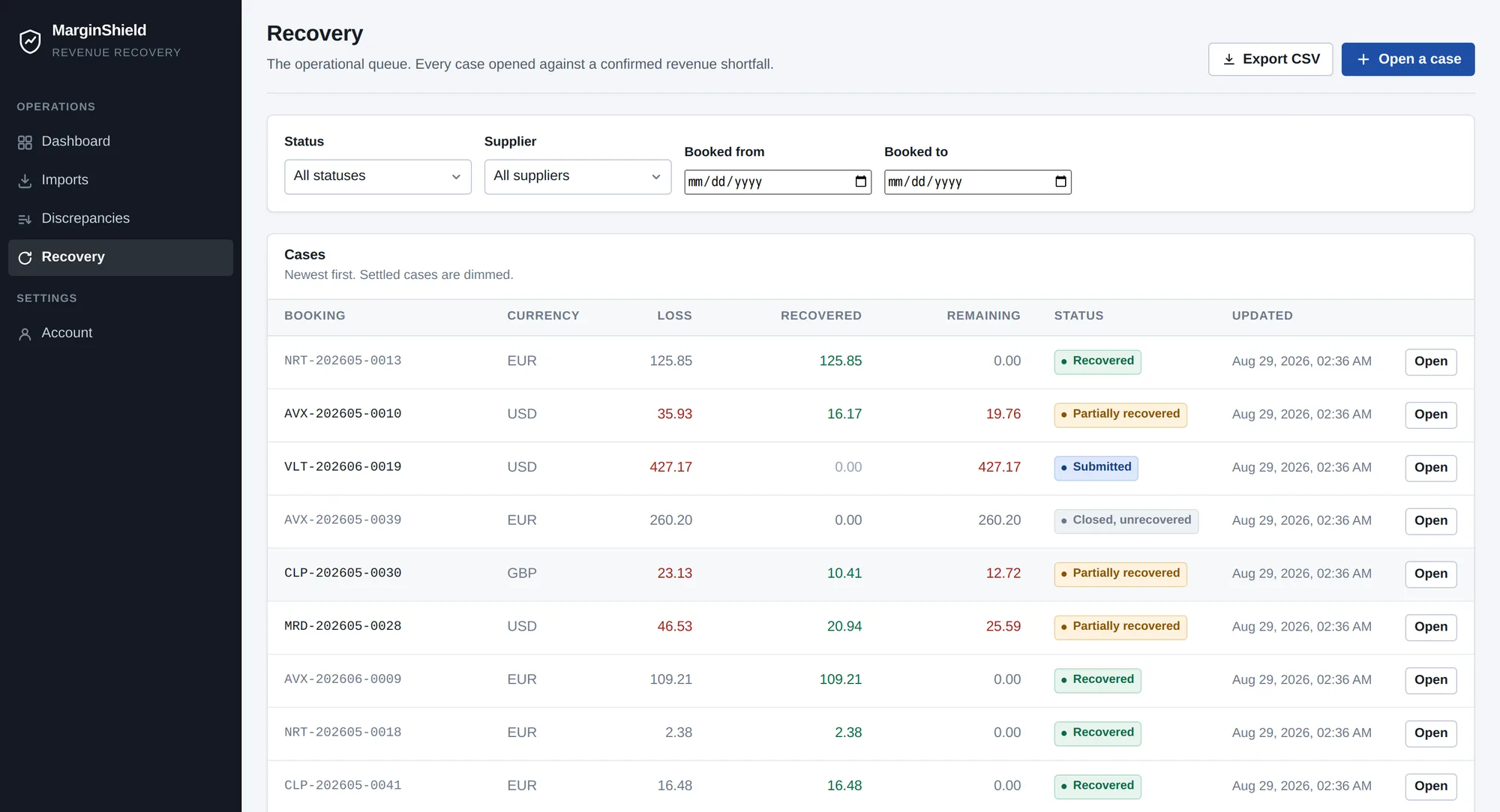
Task: Click the UPDATED column header
Action: coord(1261,316)
